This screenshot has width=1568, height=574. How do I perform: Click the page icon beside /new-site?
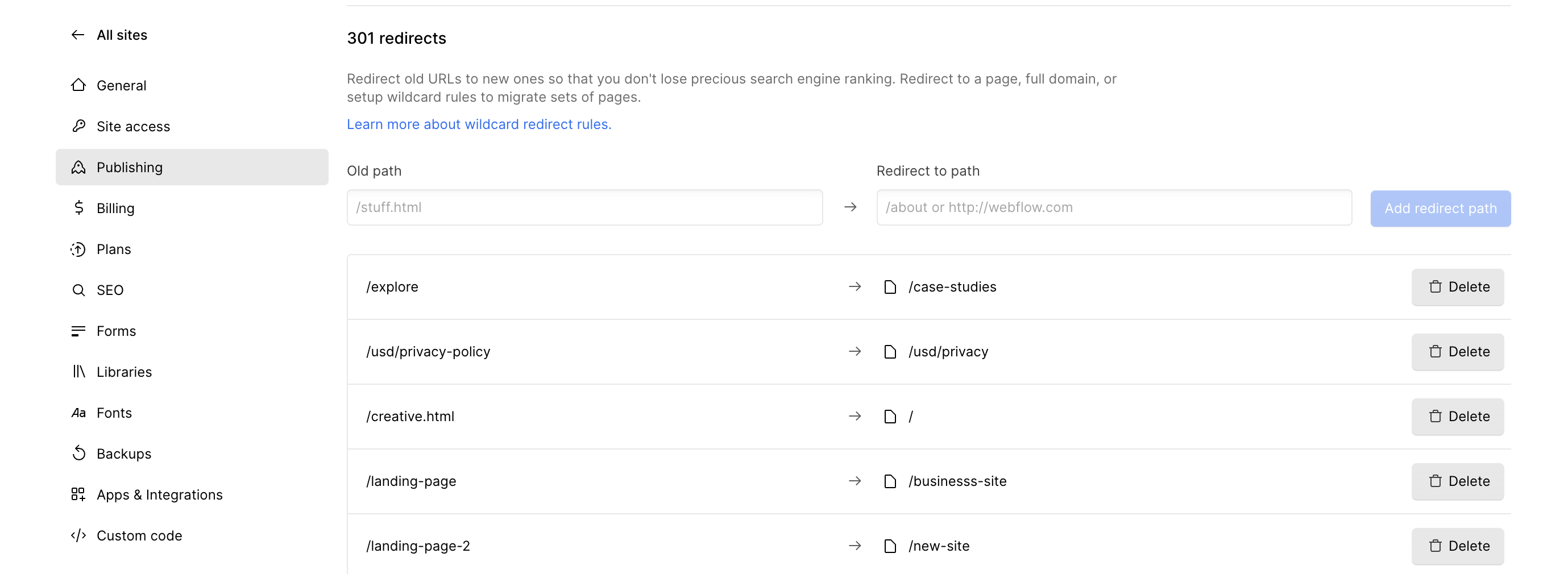[x=890, y=546]
